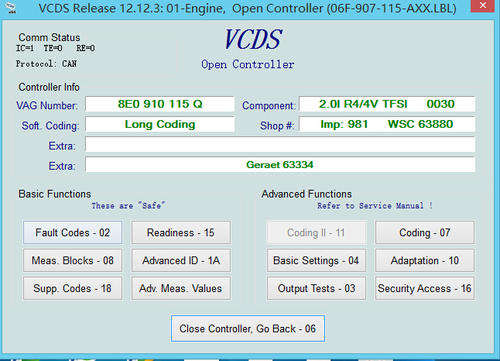Click the Comm Status label
500x361 pixels.
coord(49,37)
